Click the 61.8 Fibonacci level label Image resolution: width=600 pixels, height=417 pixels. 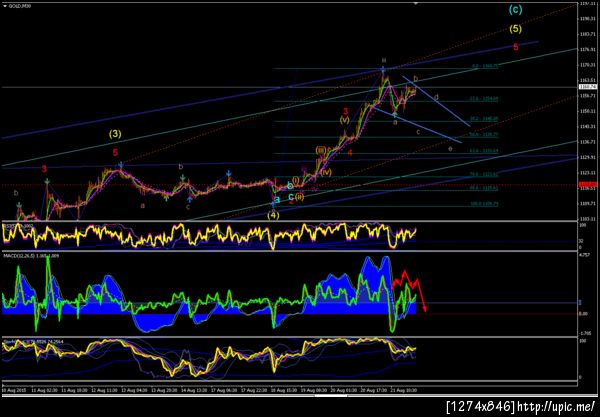click(x=484, y=151)
